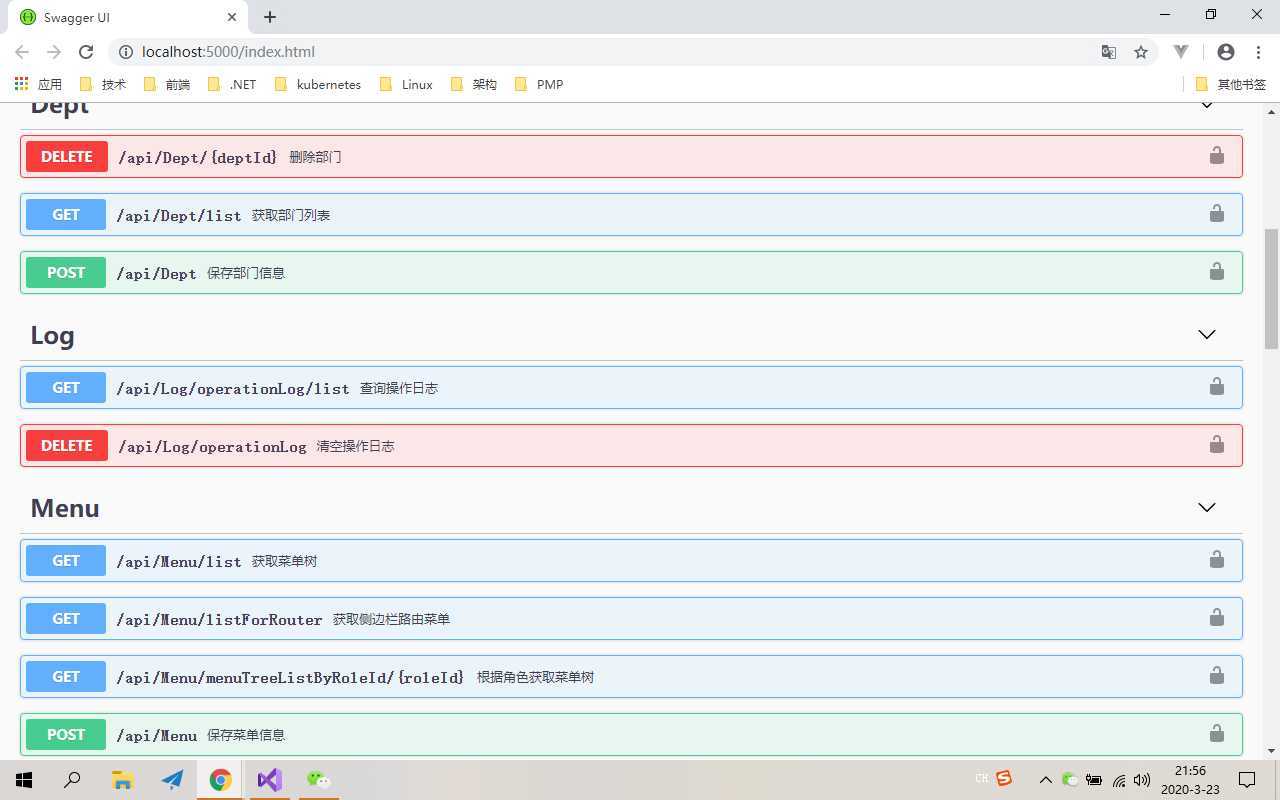The image size is (1280, 800).
Task: Go forward in browser history
Action: [54, 52]
